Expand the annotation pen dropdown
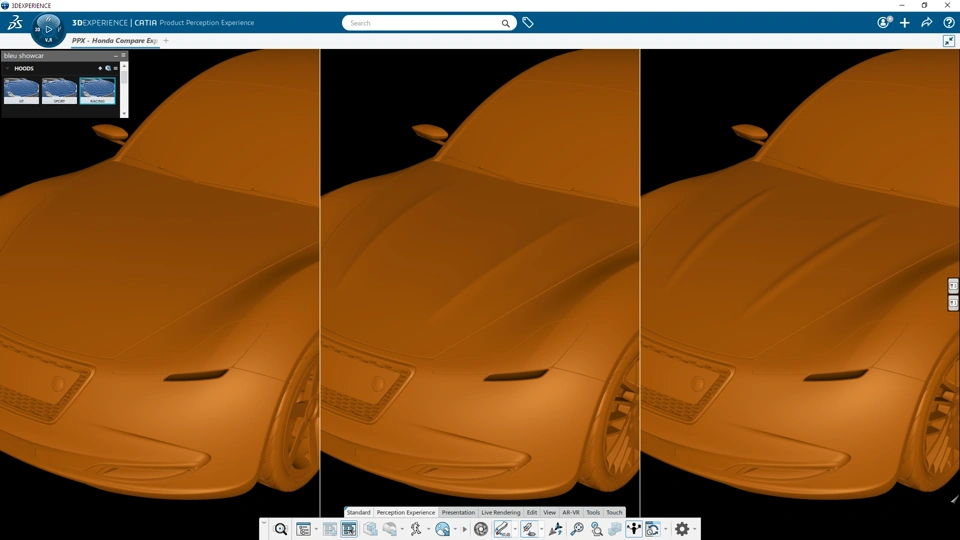 click(541, 529)
